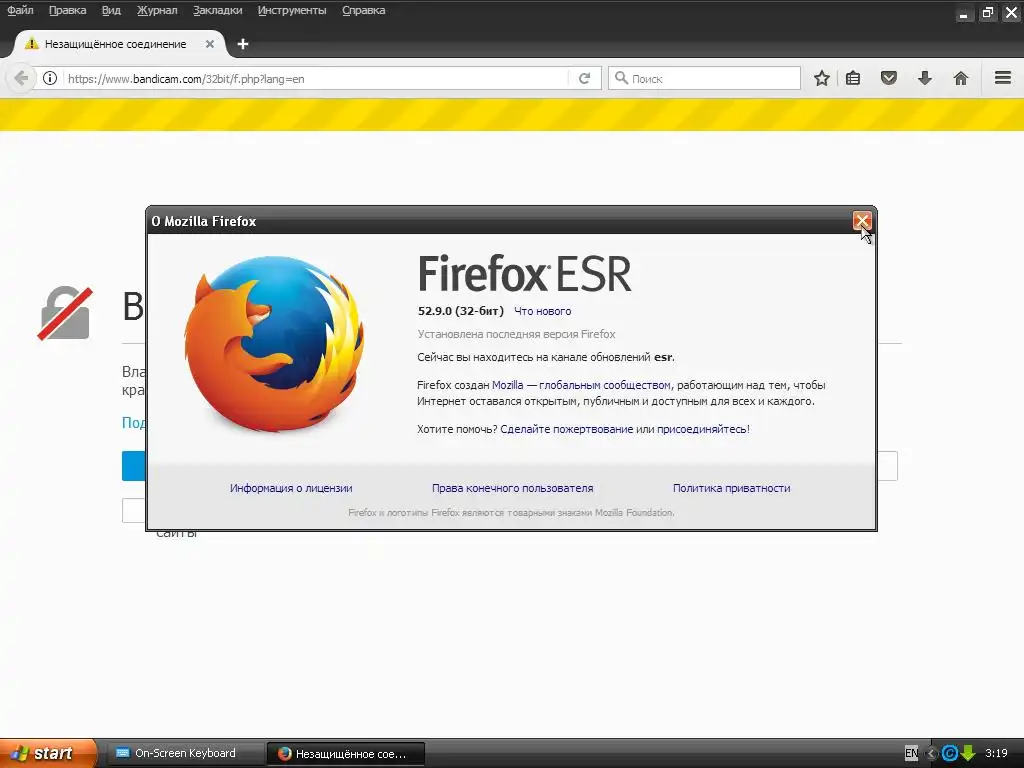The height and width of the screenshot is (768, 1024).
Task: Open Политика приватности link
Action: coord(731,488)
